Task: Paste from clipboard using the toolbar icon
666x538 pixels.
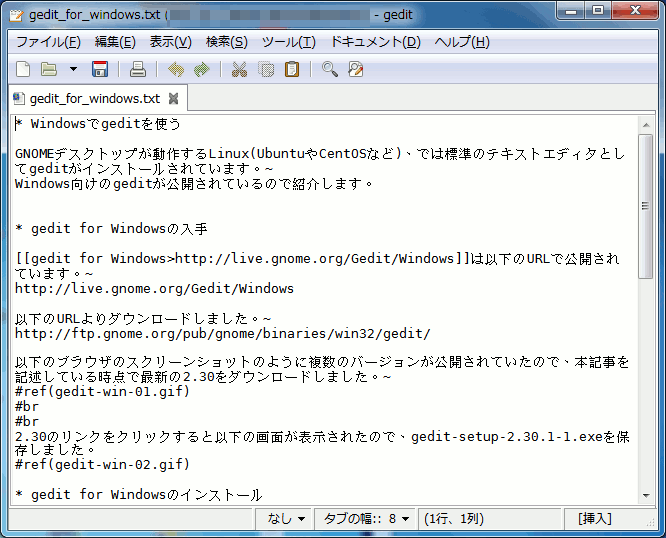Action: [x=292, y=69]
